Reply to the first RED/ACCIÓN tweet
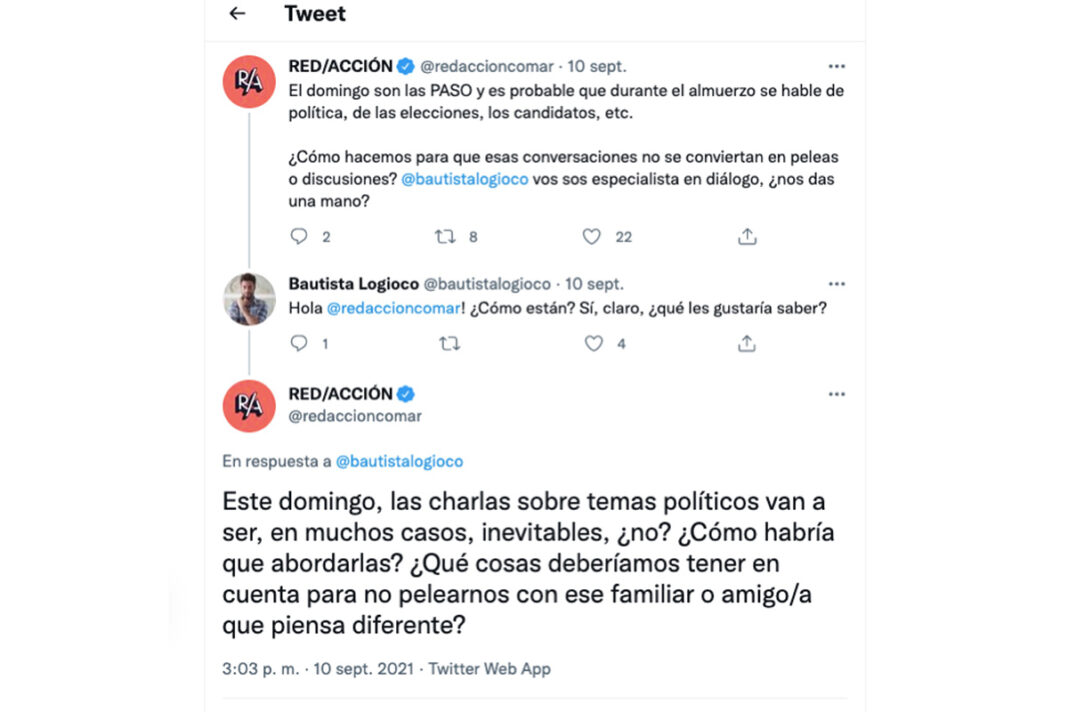Image resolution: width=1068 pixels, height=712 pixels. tap(299, 237)
